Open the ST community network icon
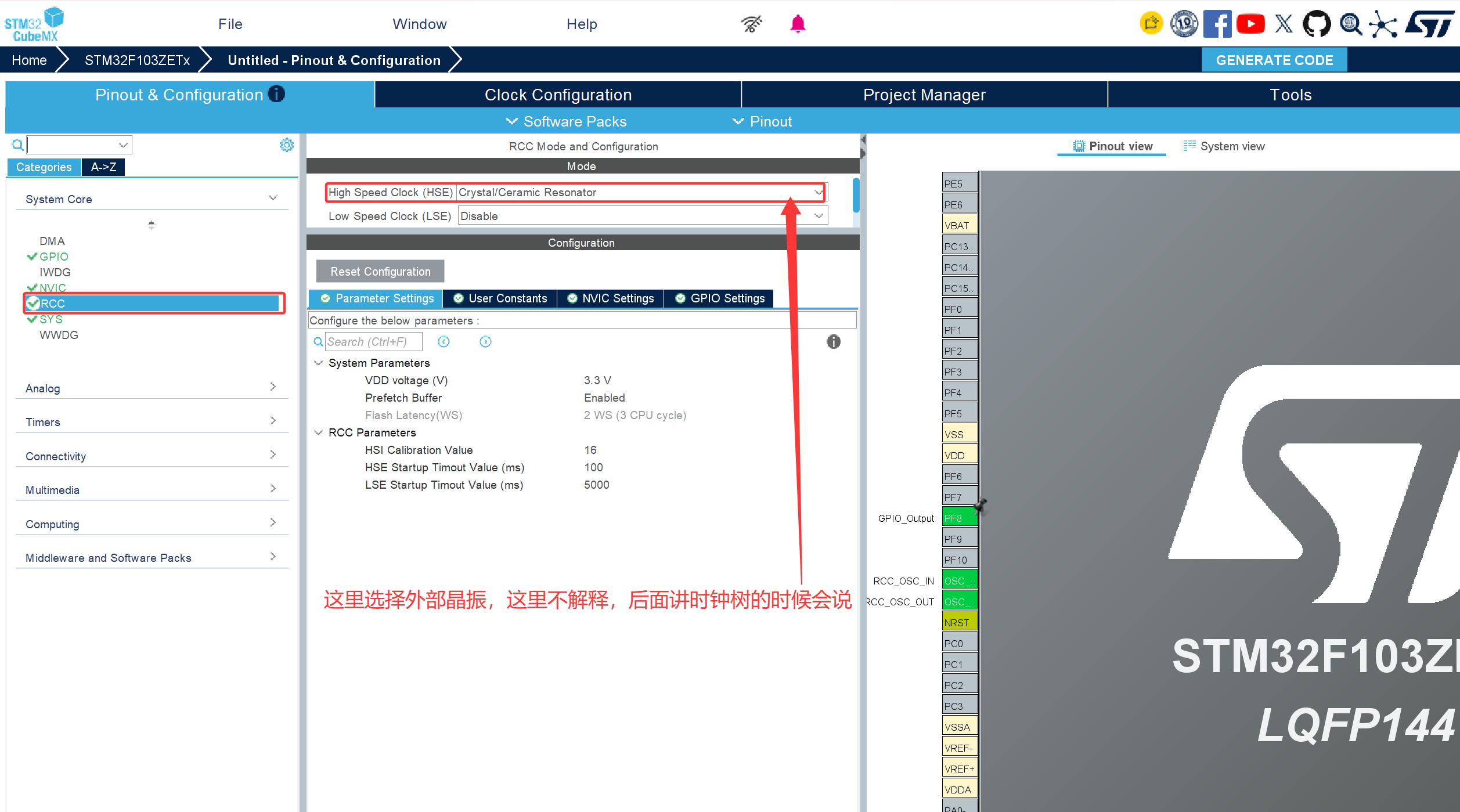The image size is (1460, 812). tap(1384, 24)
